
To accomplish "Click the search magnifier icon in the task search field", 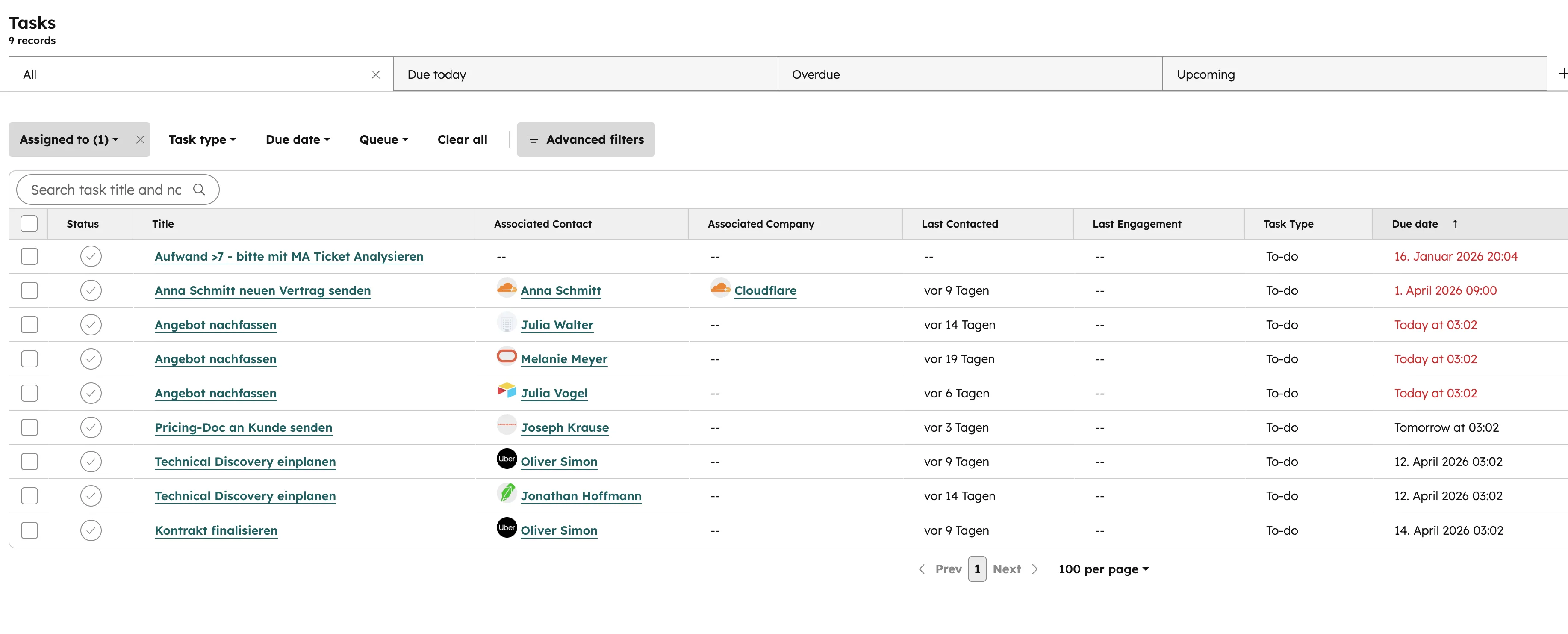I will point(199,190).
